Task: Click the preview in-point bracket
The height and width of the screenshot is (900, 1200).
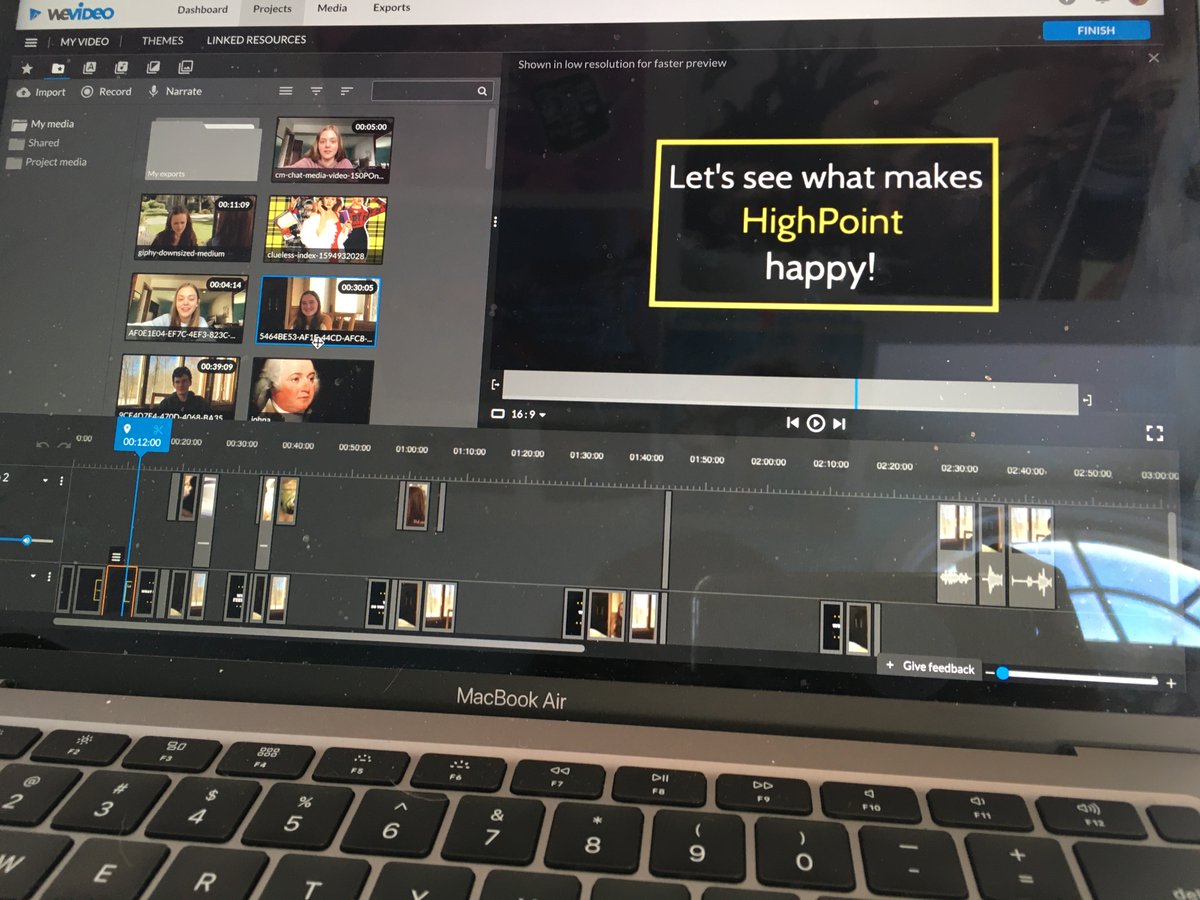Action: (x=495, y=384)
